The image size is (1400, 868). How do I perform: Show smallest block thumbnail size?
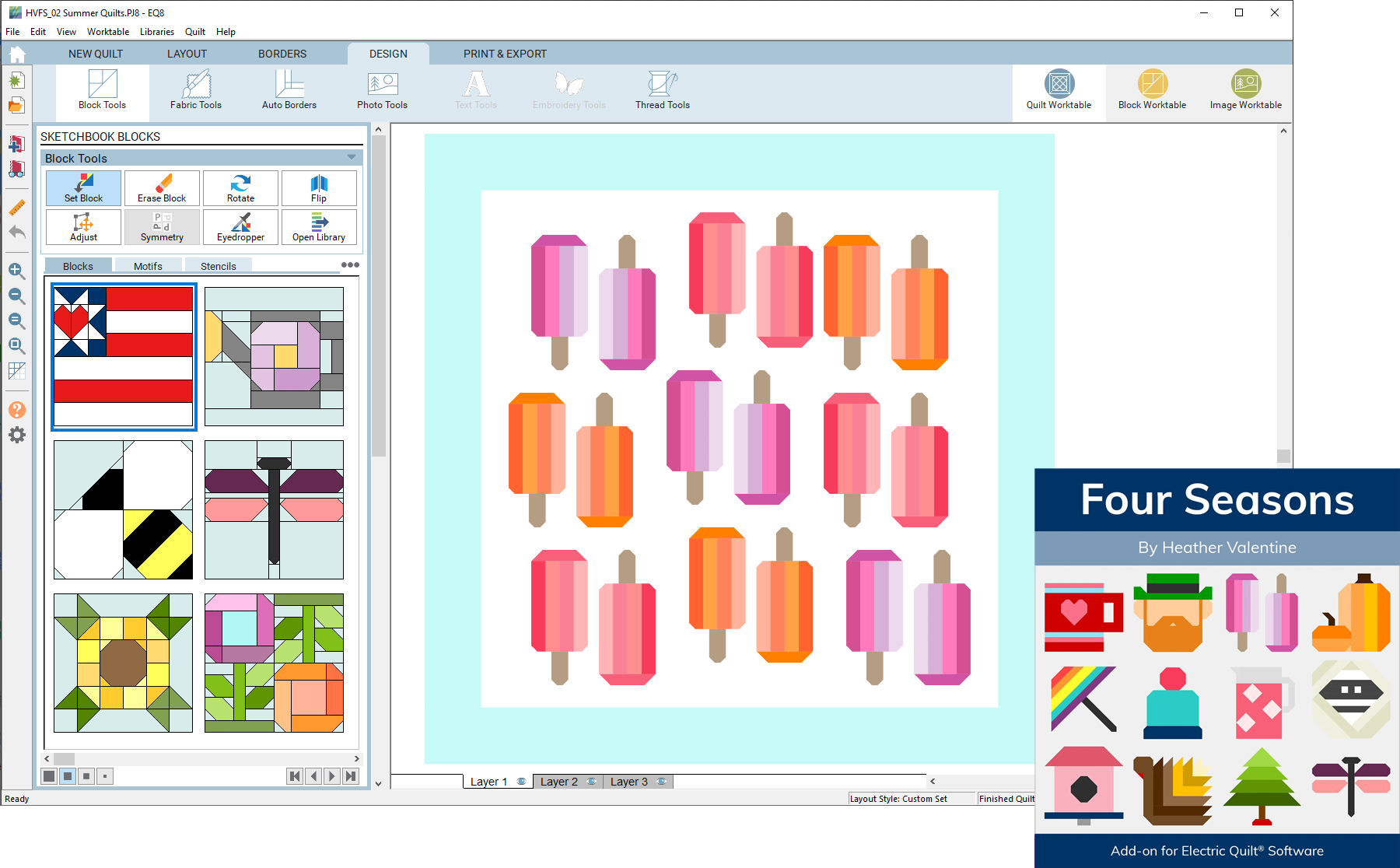tap(105, 775)
